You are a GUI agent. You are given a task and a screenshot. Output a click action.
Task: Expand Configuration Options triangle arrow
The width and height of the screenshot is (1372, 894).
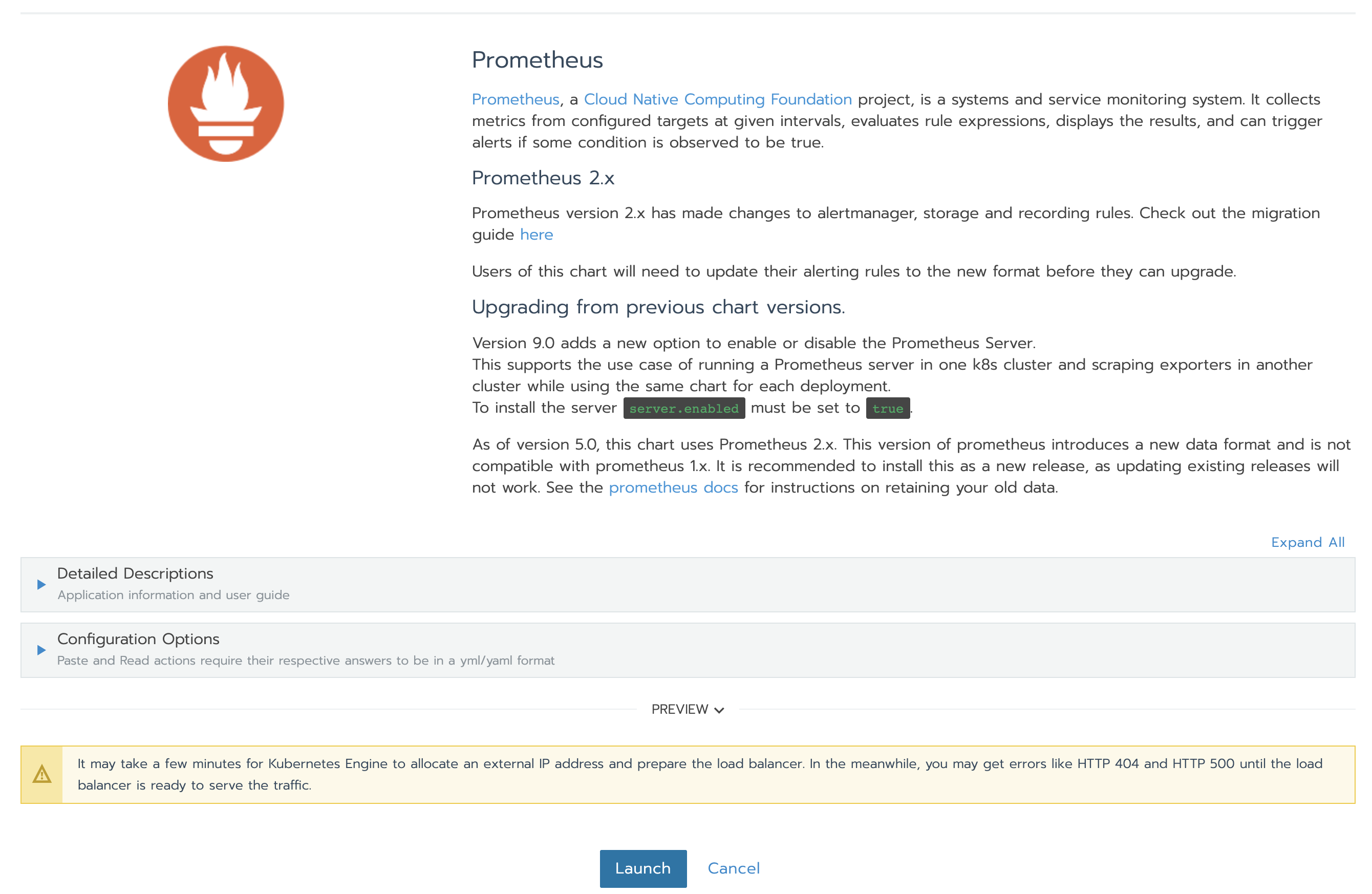point(41,650)
